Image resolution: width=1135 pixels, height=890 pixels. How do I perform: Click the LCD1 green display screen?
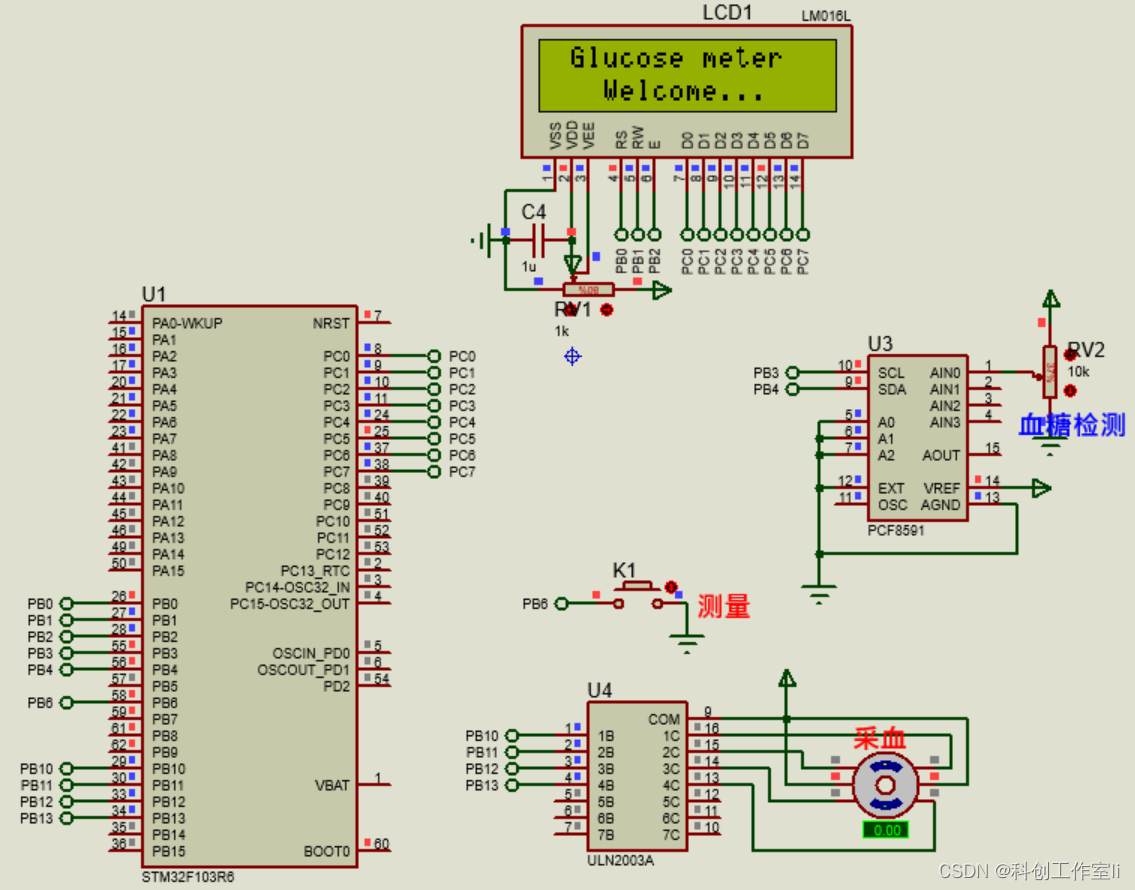[687, 75]
